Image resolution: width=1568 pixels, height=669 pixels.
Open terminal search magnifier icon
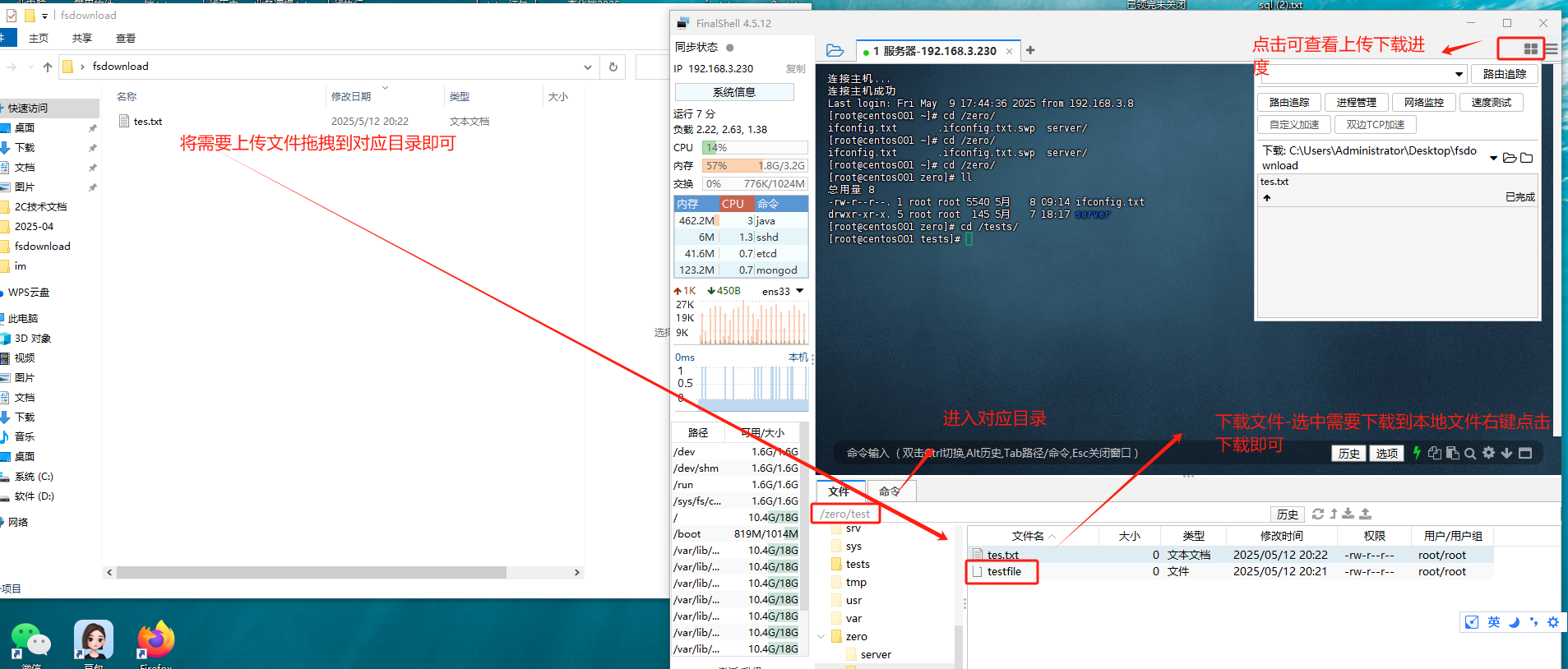tap(1470, 453)
